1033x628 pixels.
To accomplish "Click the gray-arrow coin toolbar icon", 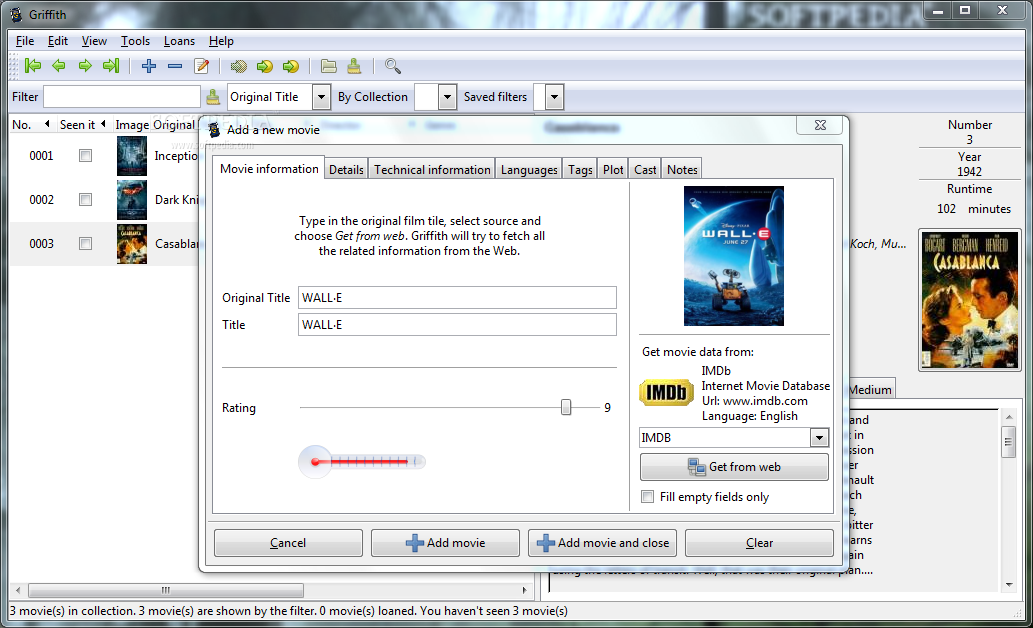I will (238, 67).
